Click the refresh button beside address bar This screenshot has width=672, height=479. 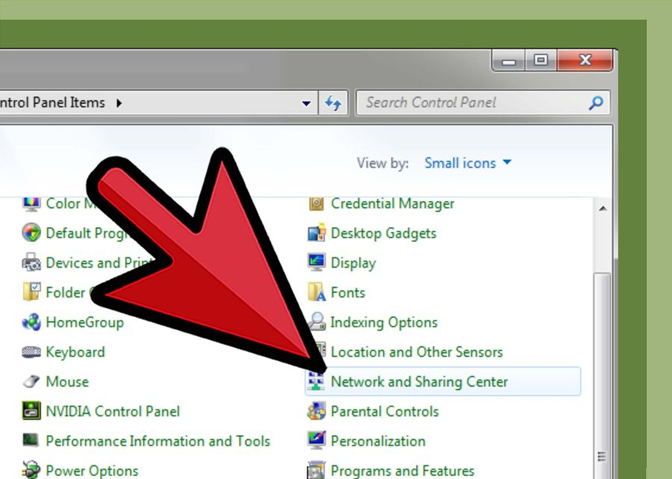(x=333, y=103)
